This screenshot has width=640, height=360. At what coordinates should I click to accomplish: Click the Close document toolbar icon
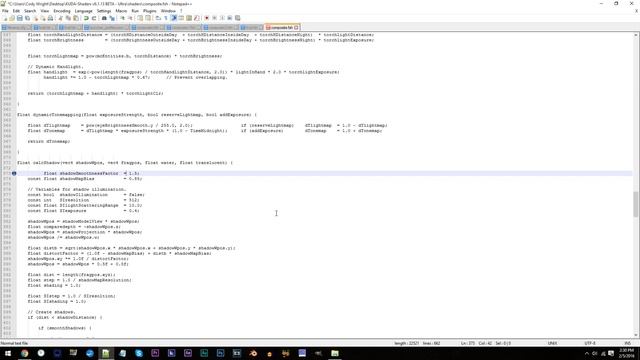(36, 18)
